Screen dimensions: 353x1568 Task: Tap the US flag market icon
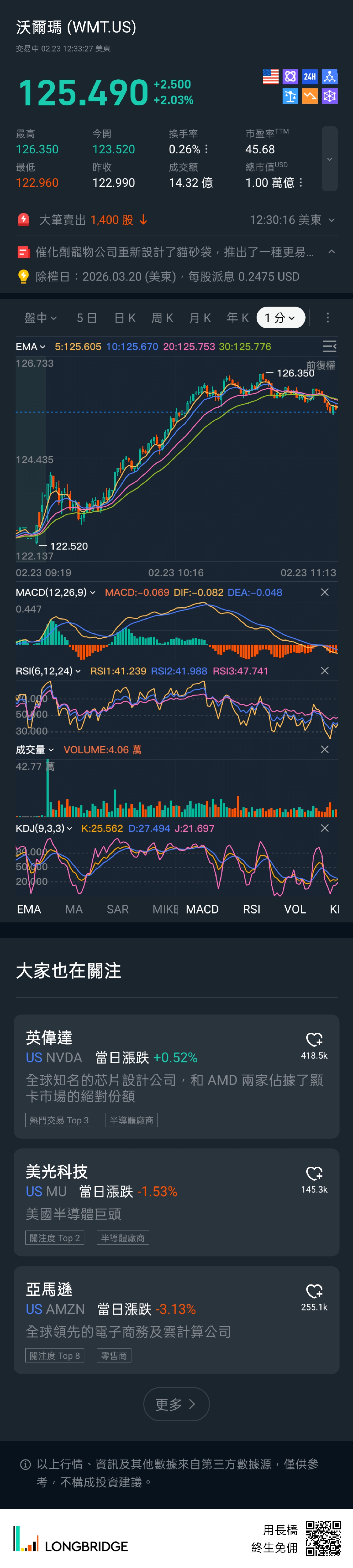pyautogui.click(x=270, y=77)
